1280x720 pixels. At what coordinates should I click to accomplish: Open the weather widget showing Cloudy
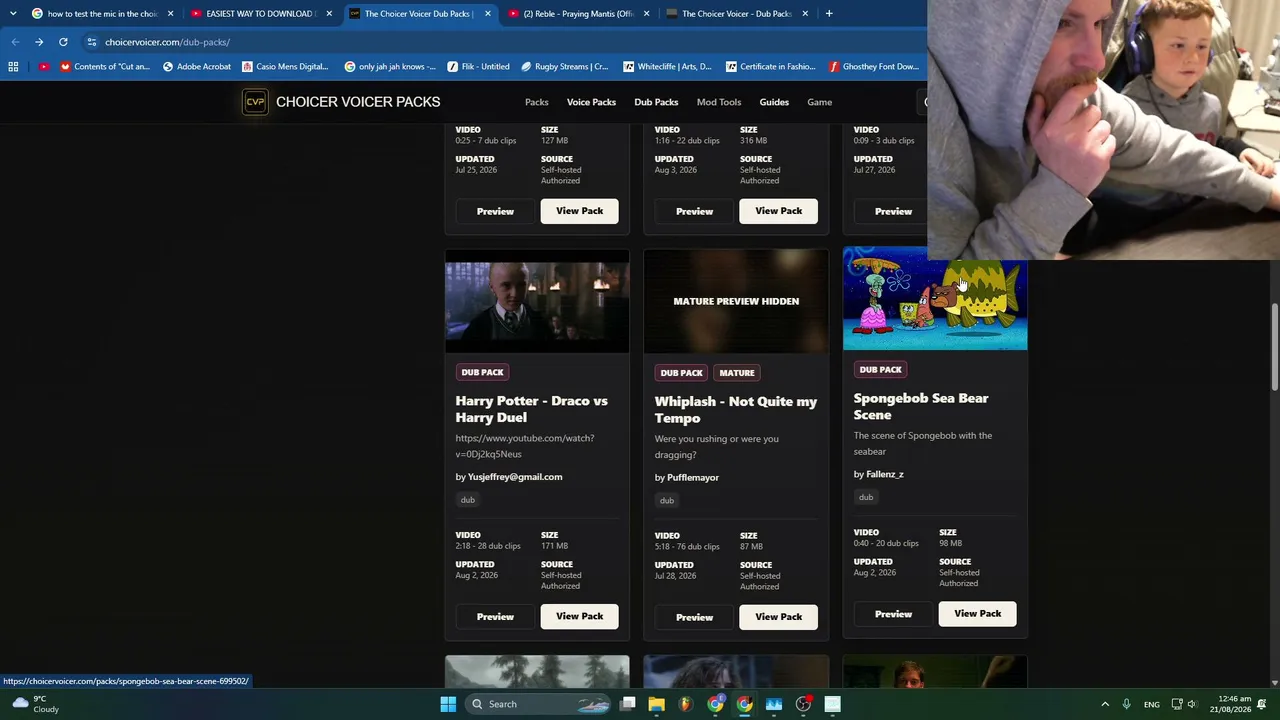(35, 704)
